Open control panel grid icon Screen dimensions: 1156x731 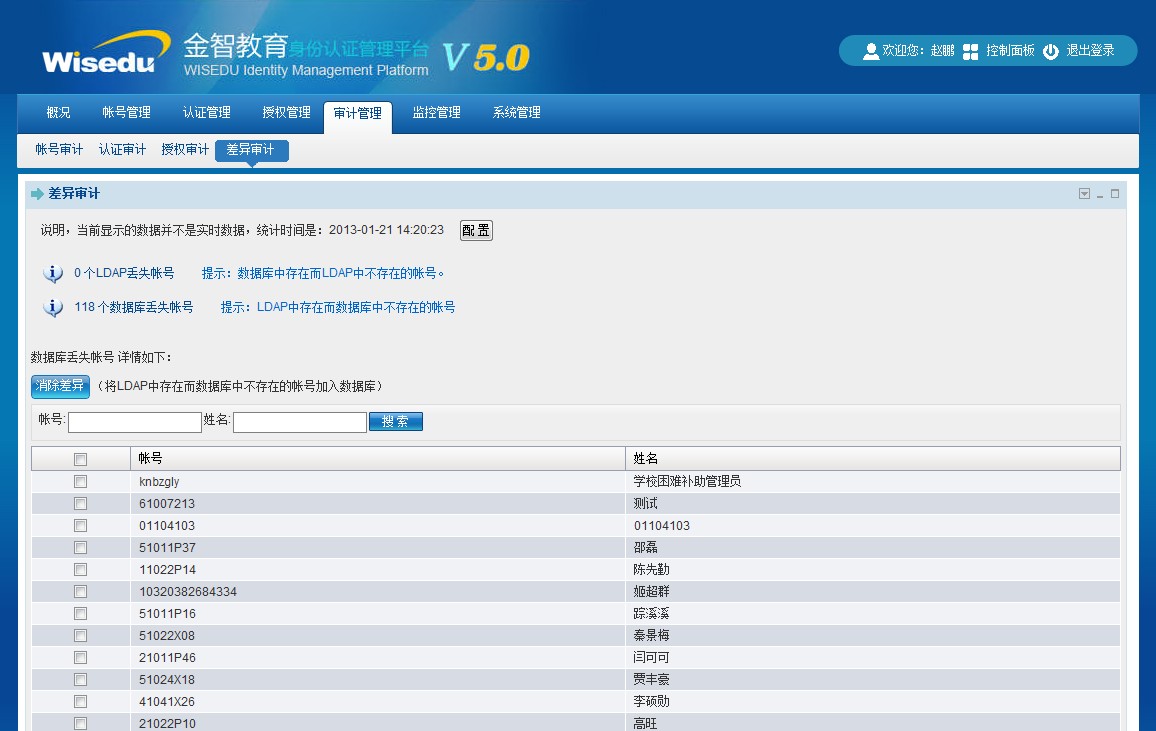click(x=970, y=51)
